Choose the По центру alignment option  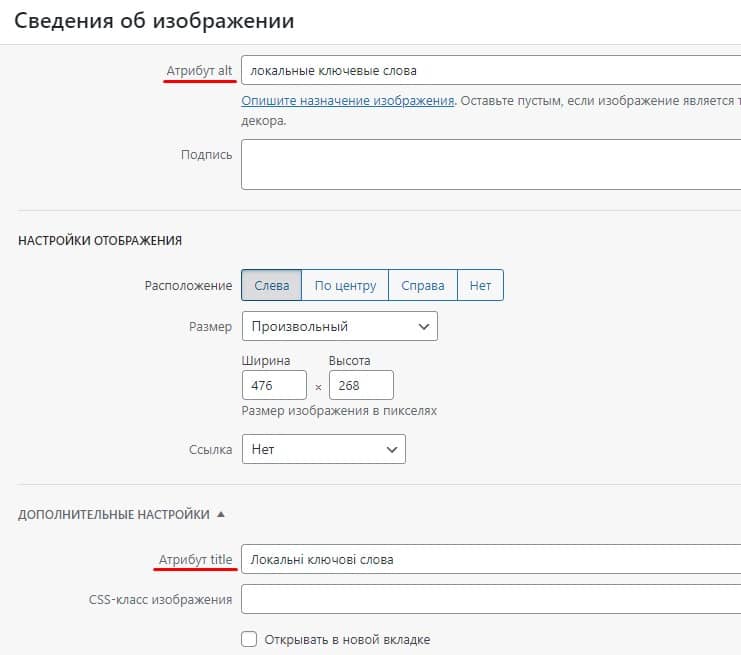coord(345,285)
